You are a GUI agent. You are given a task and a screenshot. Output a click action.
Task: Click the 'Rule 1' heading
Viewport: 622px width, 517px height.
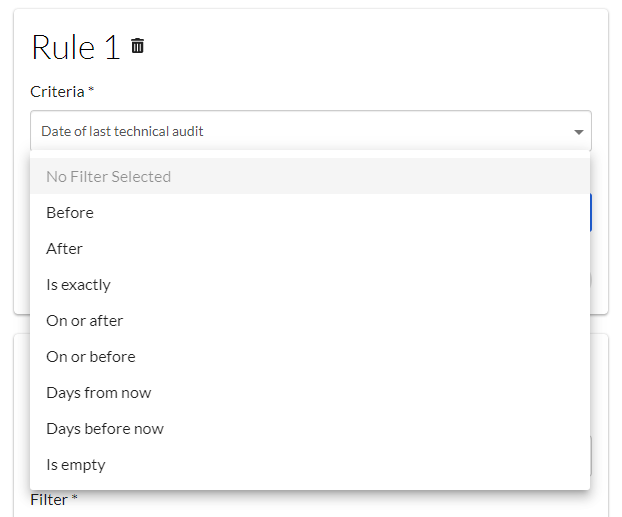(75, 47)
